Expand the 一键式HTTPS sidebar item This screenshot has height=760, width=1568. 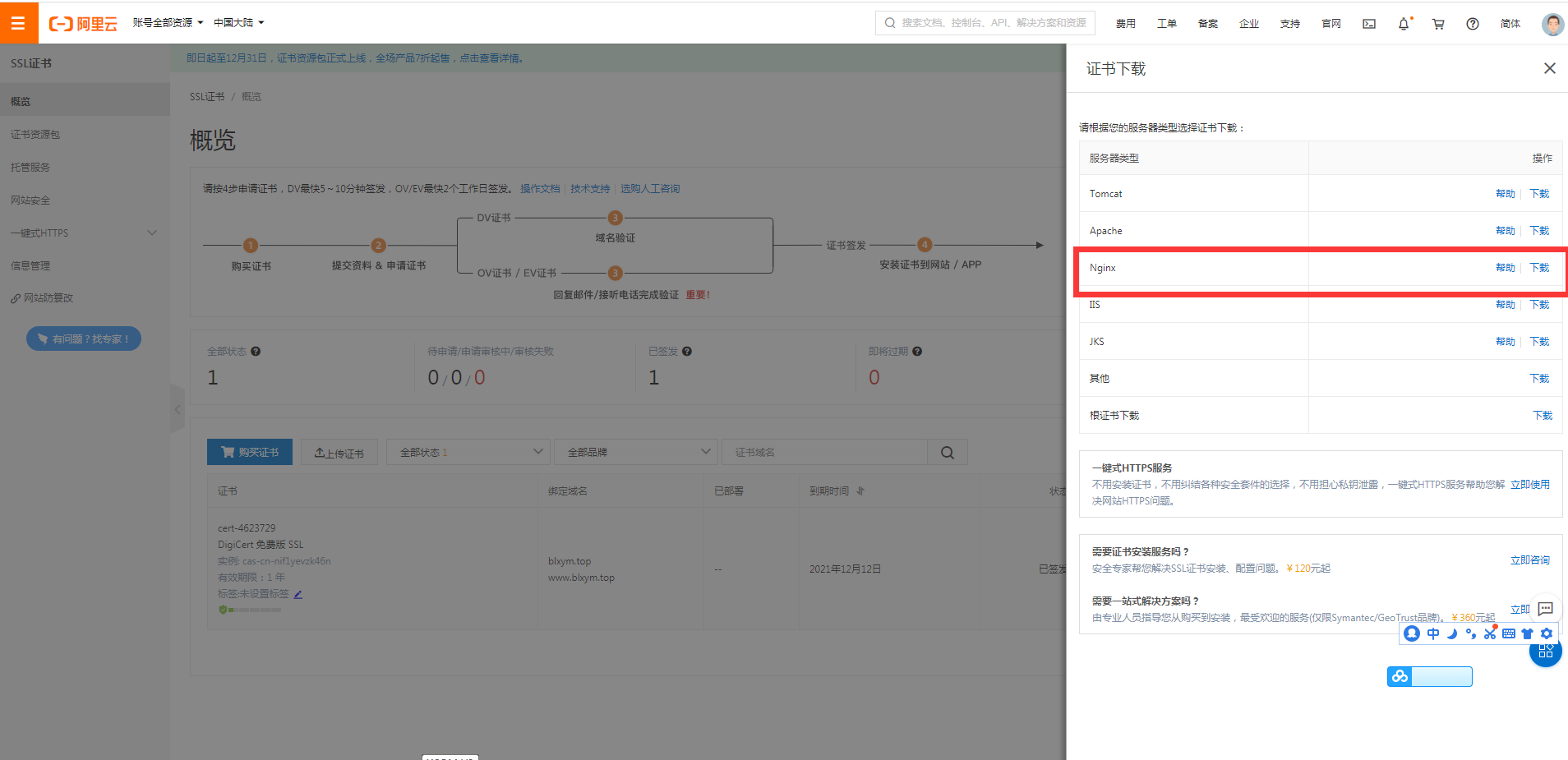pos(85,233)
